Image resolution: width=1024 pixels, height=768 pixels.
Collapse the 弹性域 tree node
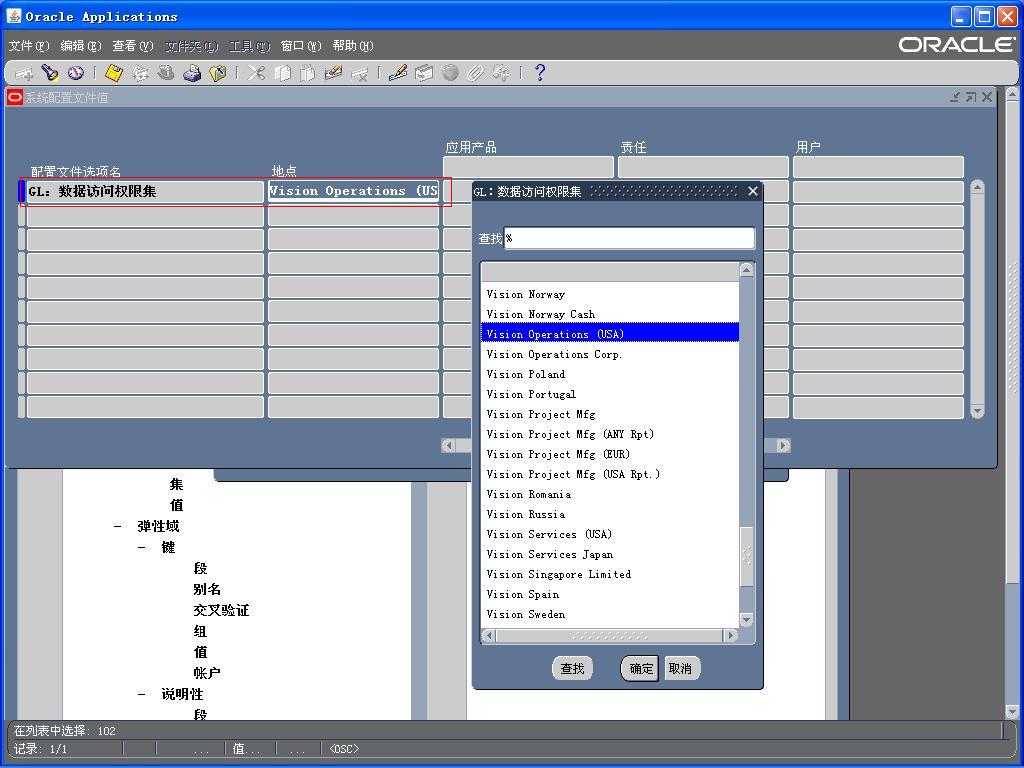point(118,526)
